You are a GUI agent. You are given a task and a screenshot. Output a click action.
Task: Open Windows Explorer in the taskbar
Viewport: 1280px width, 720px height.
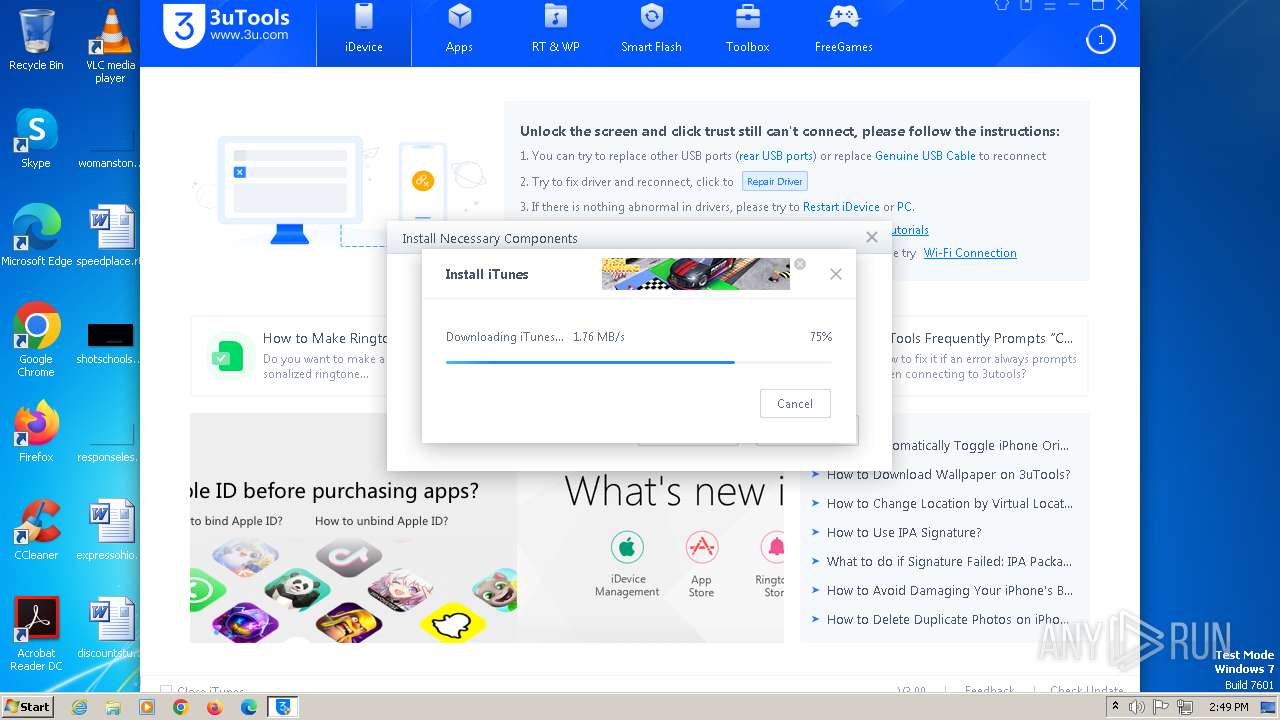(x=113, y=707)
